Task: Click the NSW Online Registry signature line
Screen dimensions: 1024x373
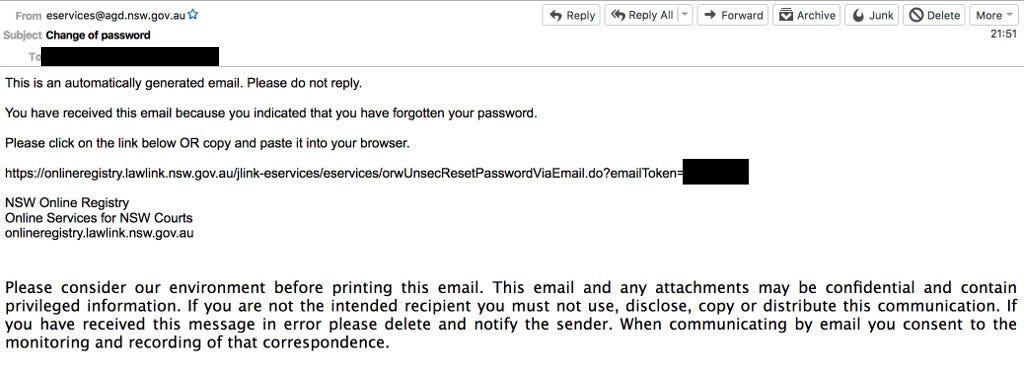Action: click(67, 203)
